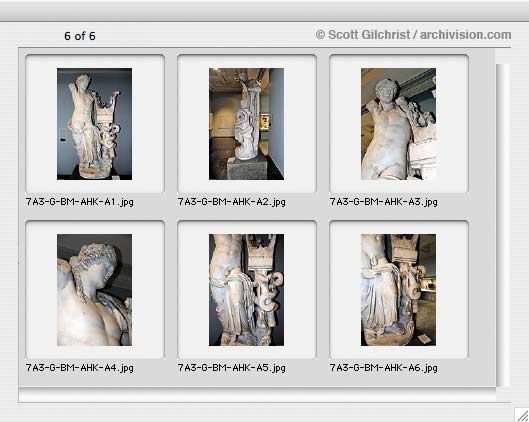Open thumbnail 7A3-G-BM-AHK-A1.jpg full statue view
The image size is (529, 422).
94,124
